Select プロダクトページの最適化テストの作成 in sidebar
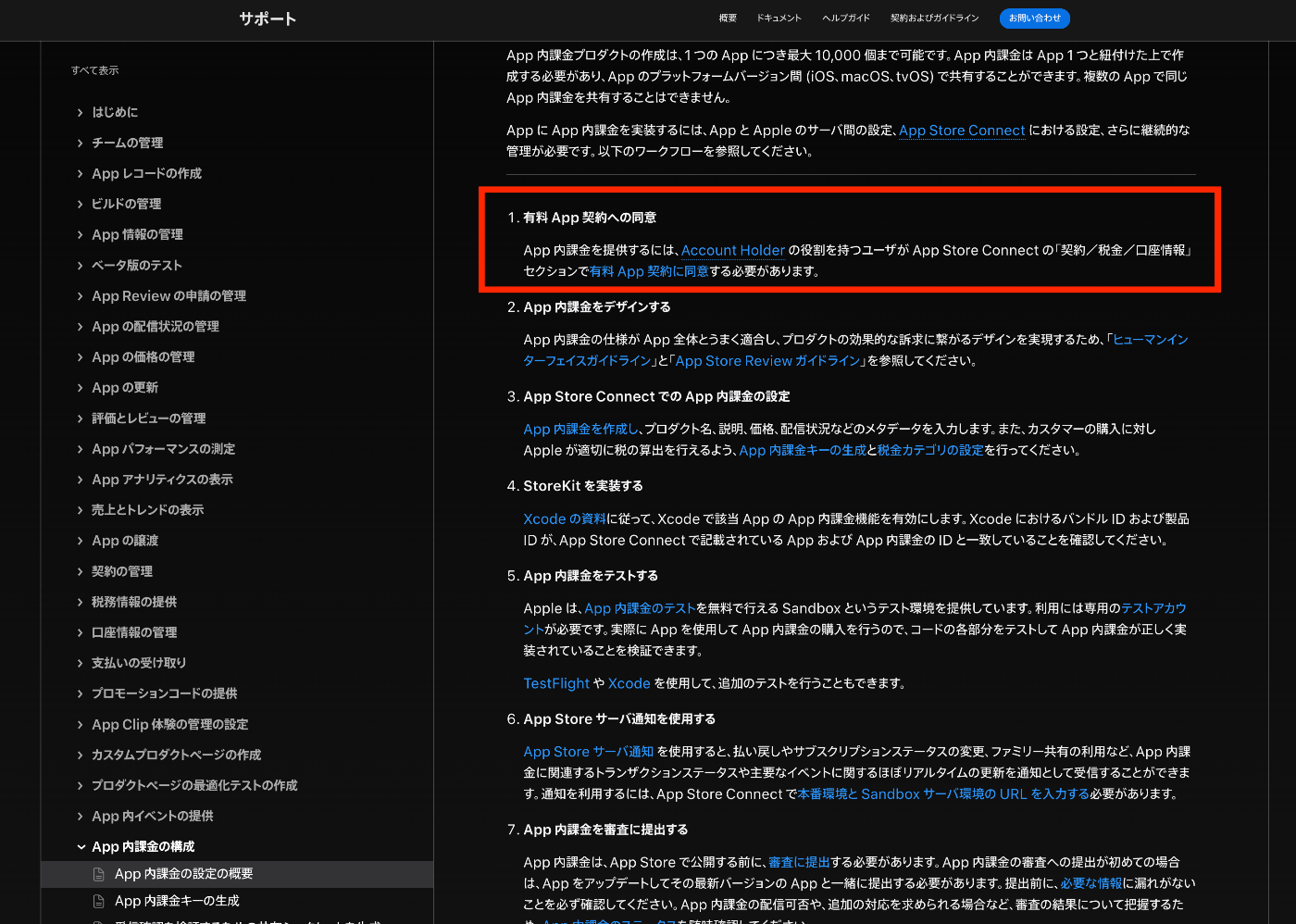The height and width of the screenshot is (924, 1296). [194, 786]
